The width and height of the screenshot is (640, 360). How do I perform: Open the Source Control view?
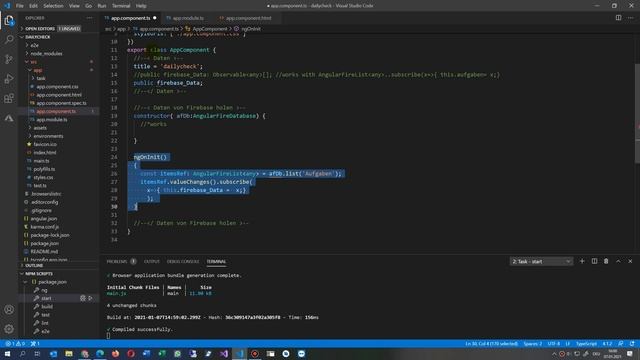[x=9, y=59]
